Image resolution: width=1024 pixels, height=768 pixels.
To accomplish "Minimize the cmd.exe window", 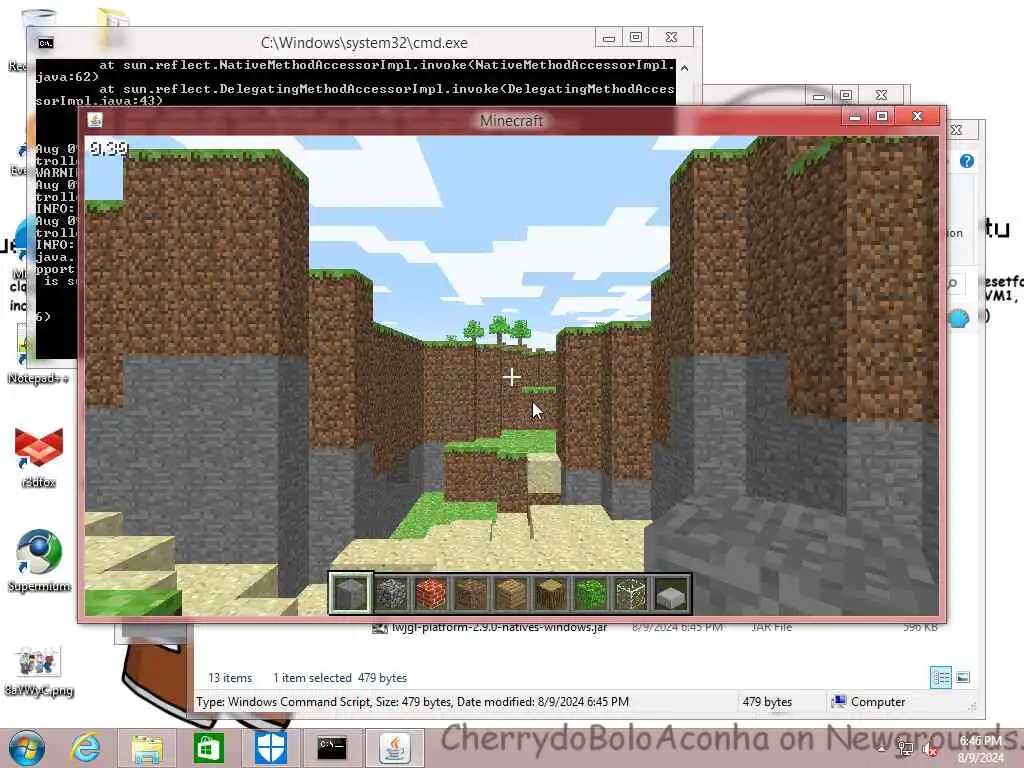I will click(x=609, y=38).
